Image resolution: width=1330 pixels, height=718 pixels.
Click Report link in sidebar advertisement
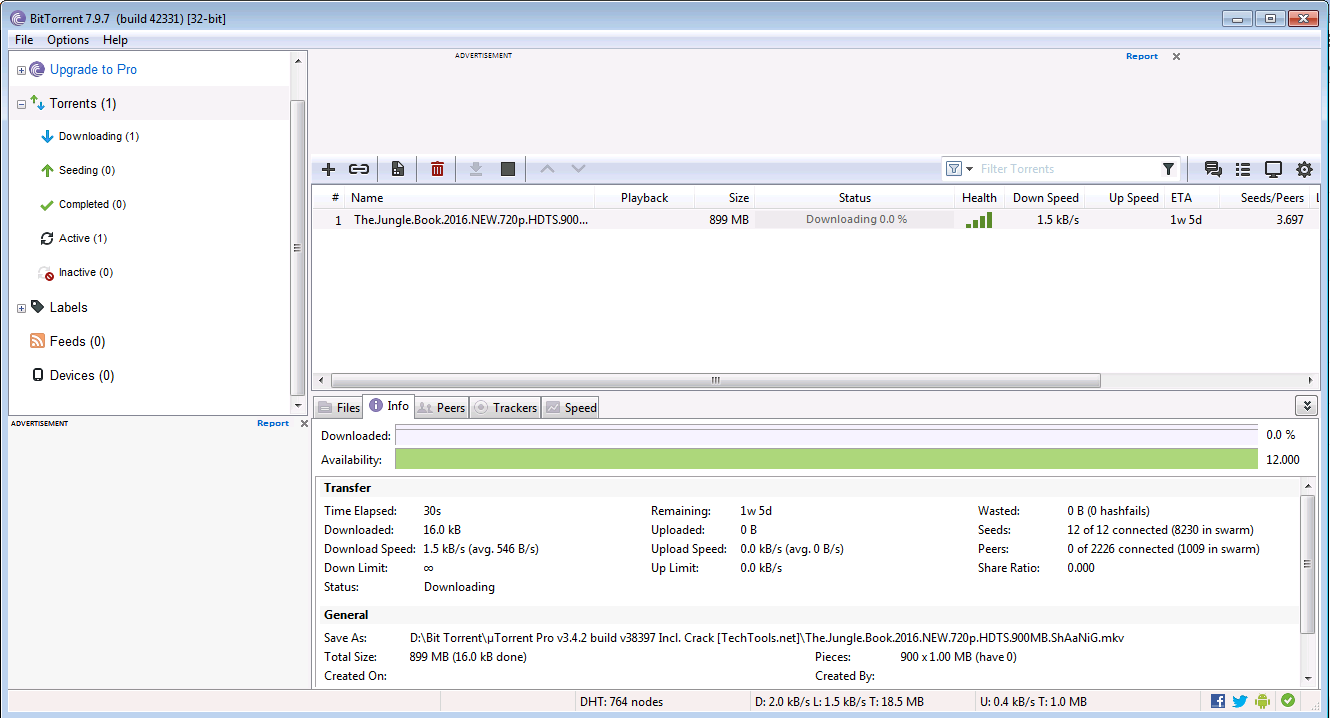click(272, 423)
